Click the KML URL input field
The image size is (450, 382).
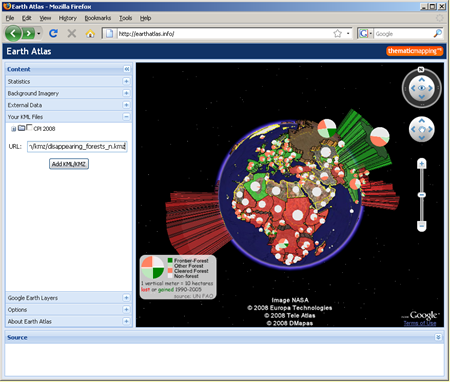77,146
